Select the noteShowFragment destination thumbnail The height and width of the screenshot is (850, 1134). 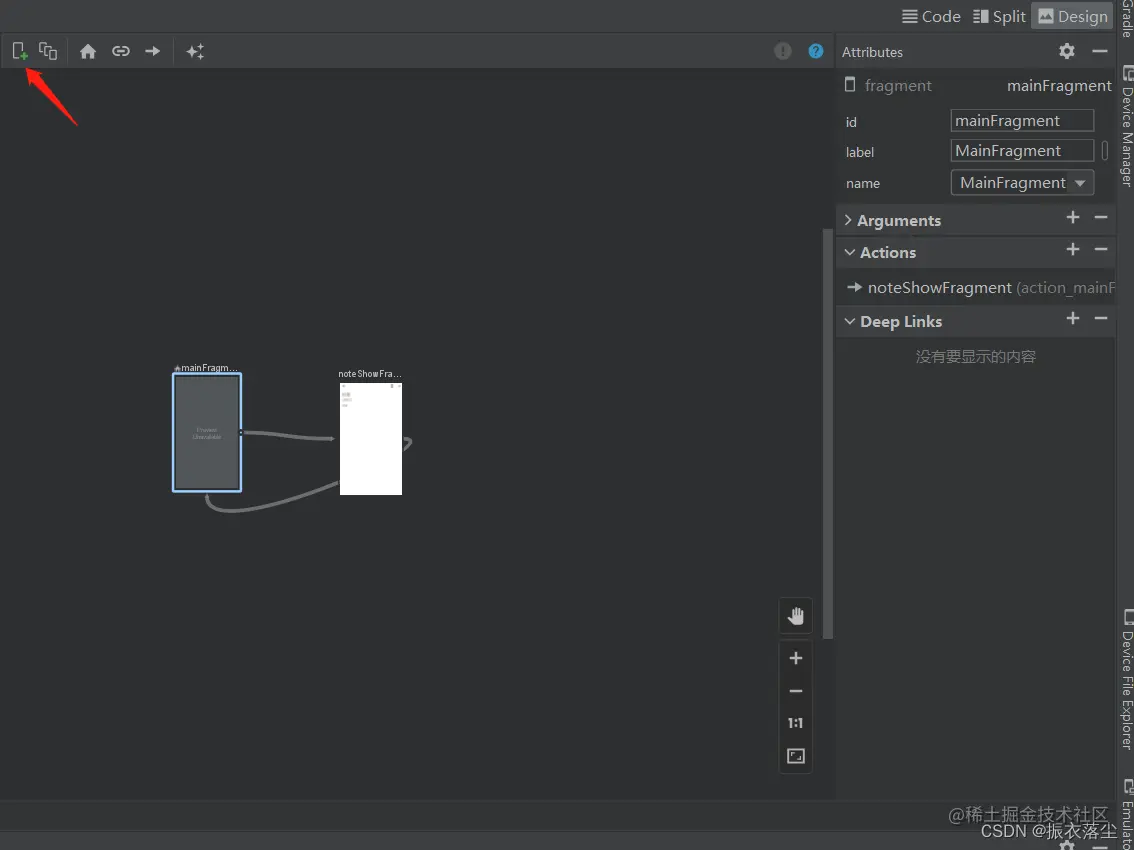click(370, 438)
